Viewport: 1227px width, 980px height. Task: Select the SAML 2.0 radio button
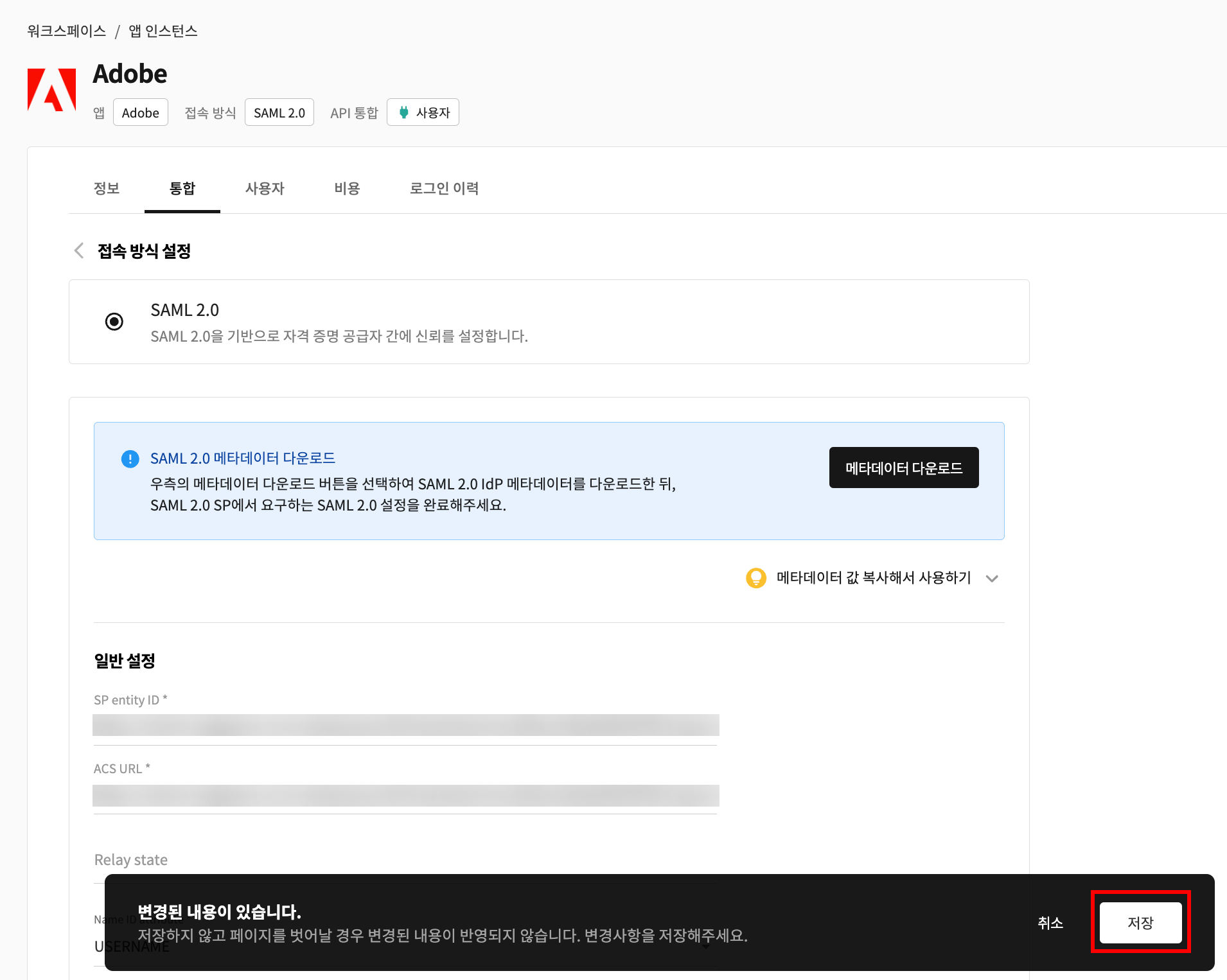click(x=114, y=321)
